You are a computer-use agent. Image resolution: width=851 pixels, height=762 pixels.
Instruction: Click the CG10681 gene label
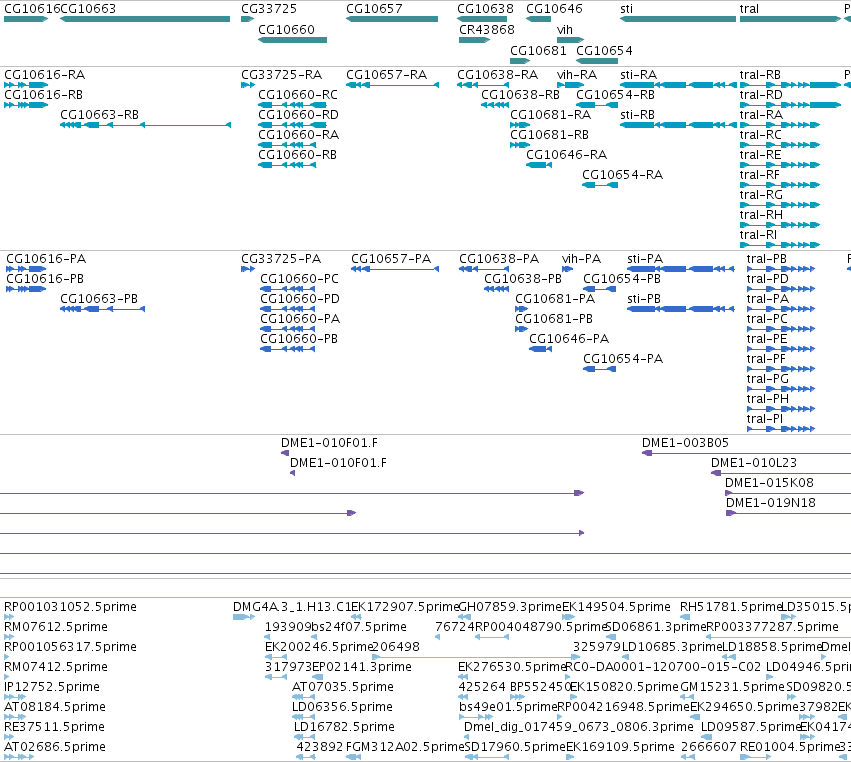click(538, 50)
